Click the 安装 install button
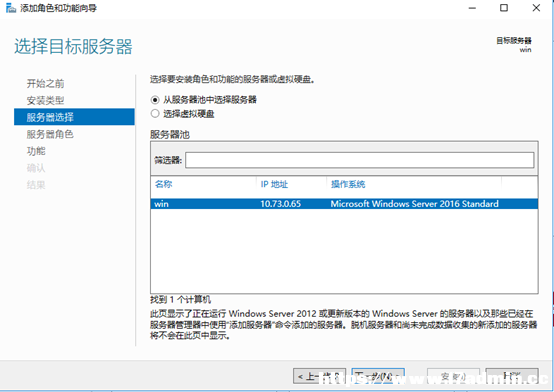This screenshot has height=392, width=554. click(x=453, y=376)
